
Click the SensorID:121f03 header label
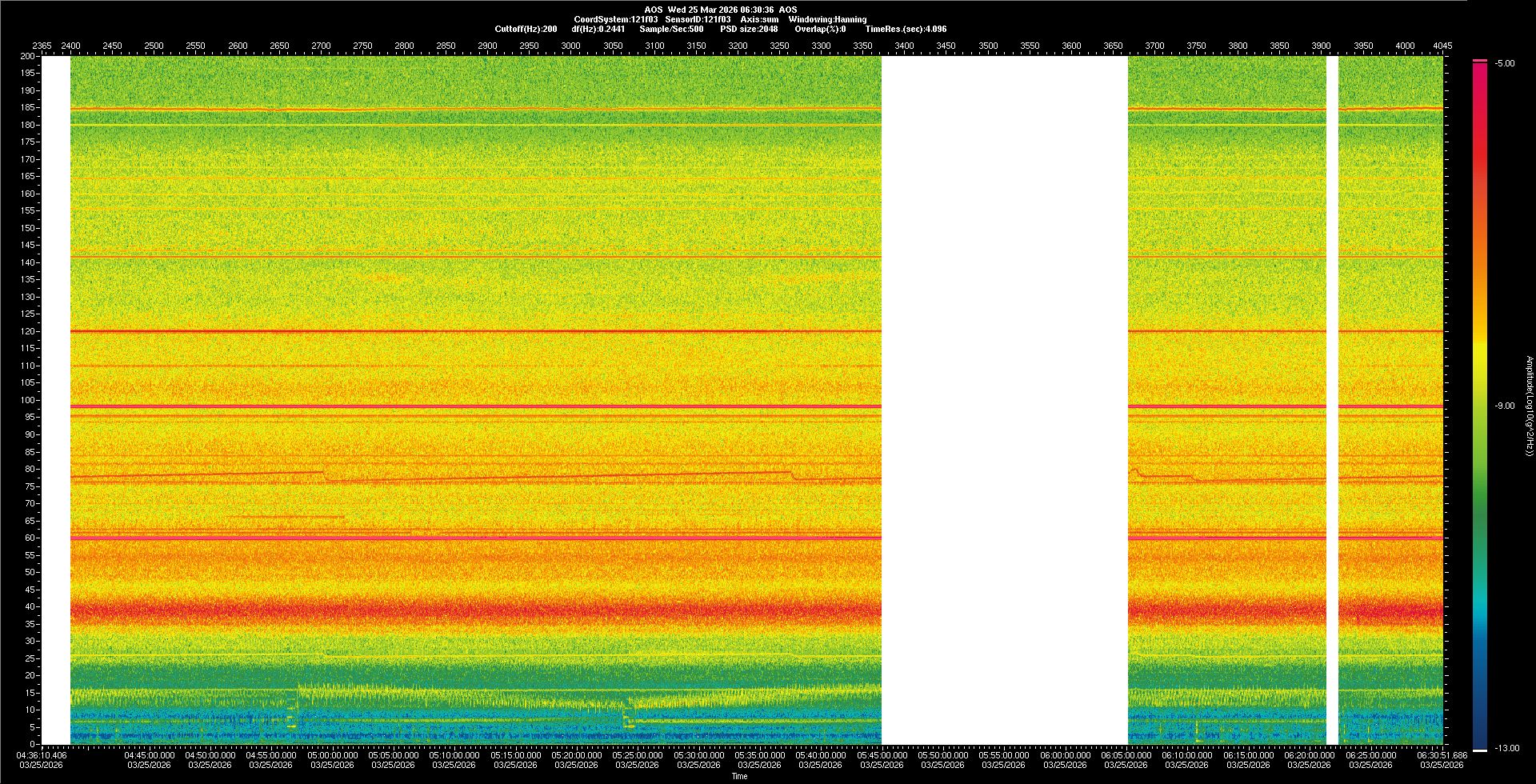[698, 19]
